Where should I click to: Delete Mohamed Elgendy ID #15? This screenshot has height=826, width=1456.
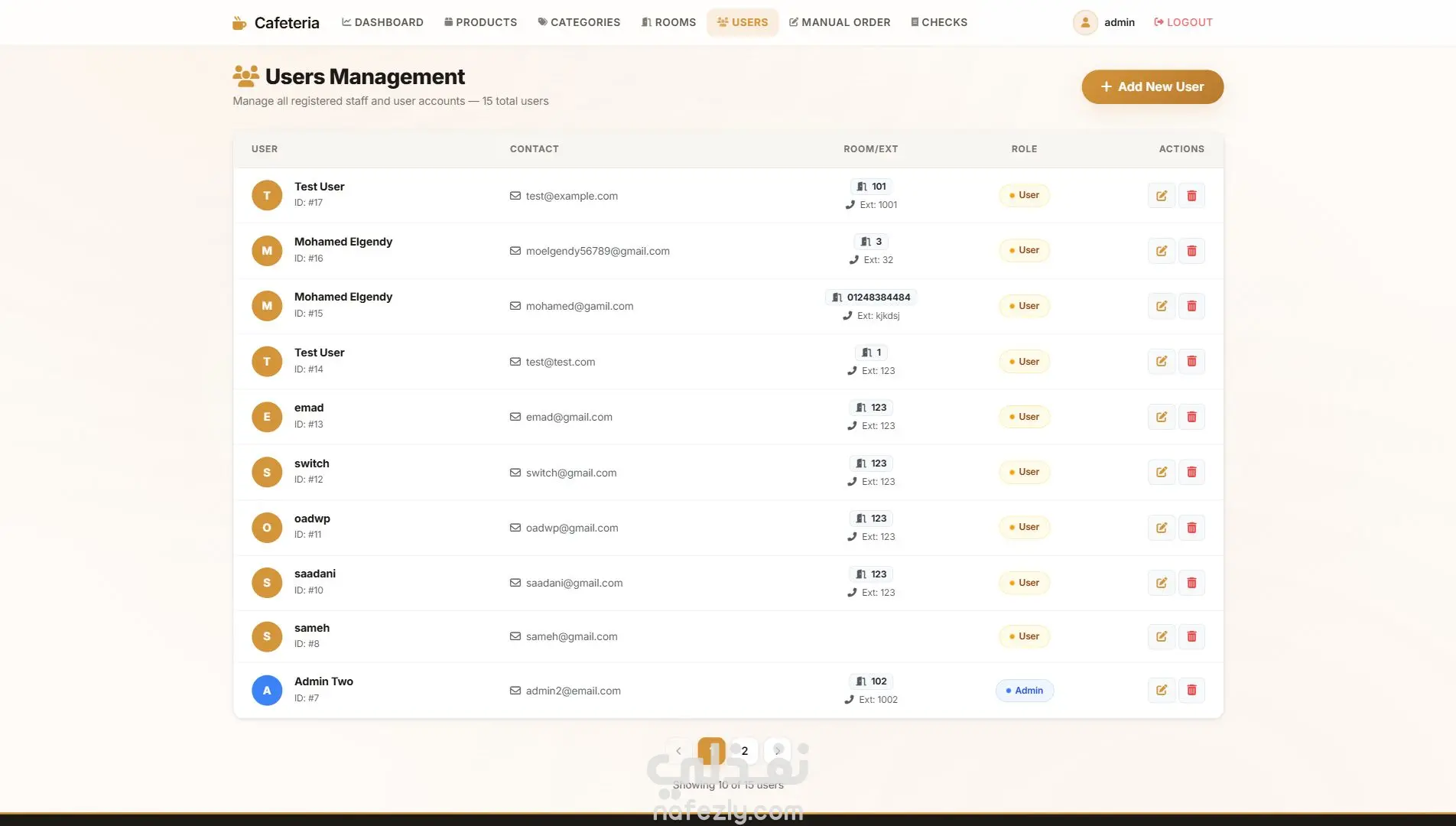pyautogui.click(x=1191, y=306)
